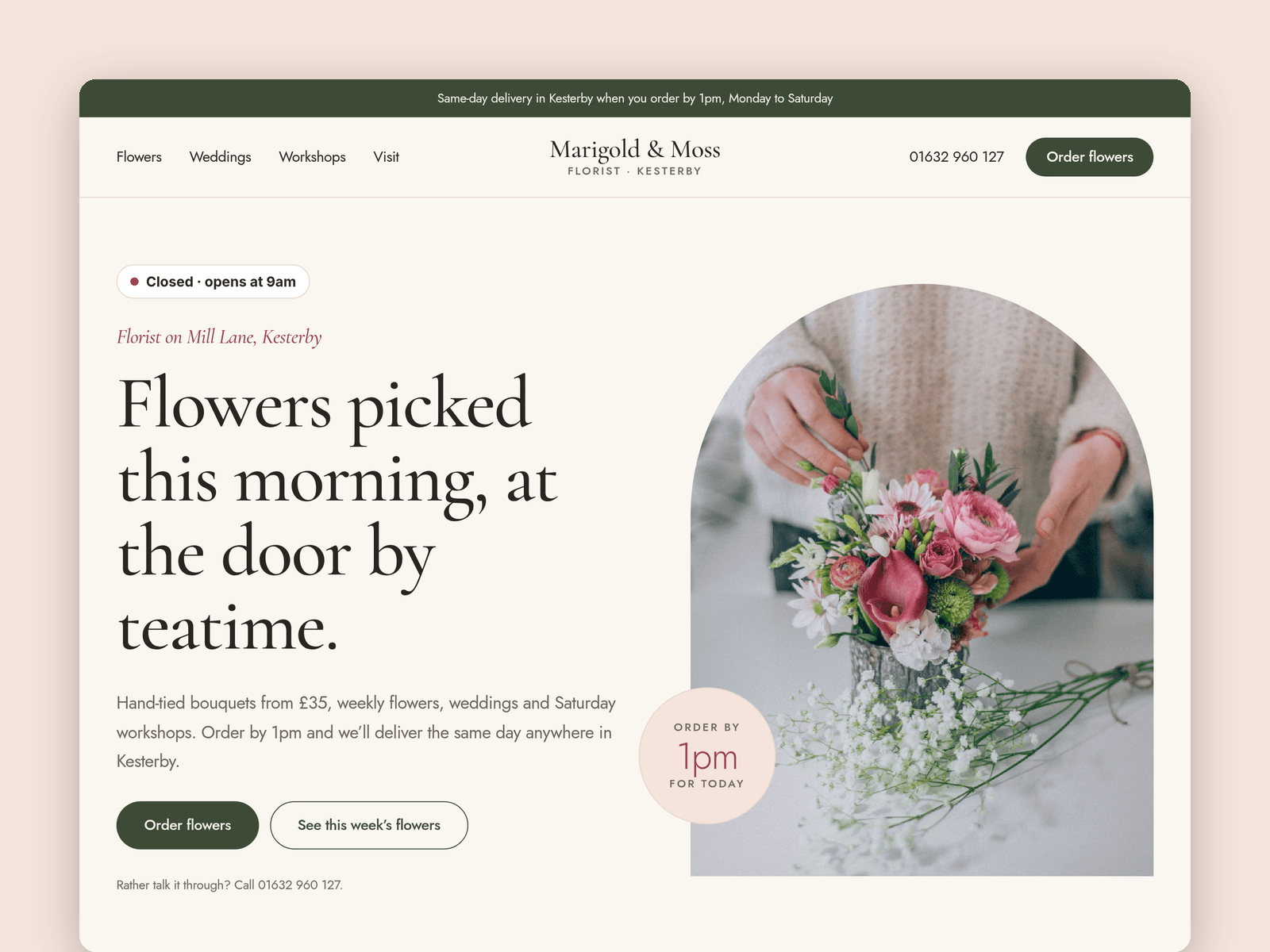1270x952 pixels.
Task: Open the Flowers nav menu item
Action: click(x=139, y=157)
